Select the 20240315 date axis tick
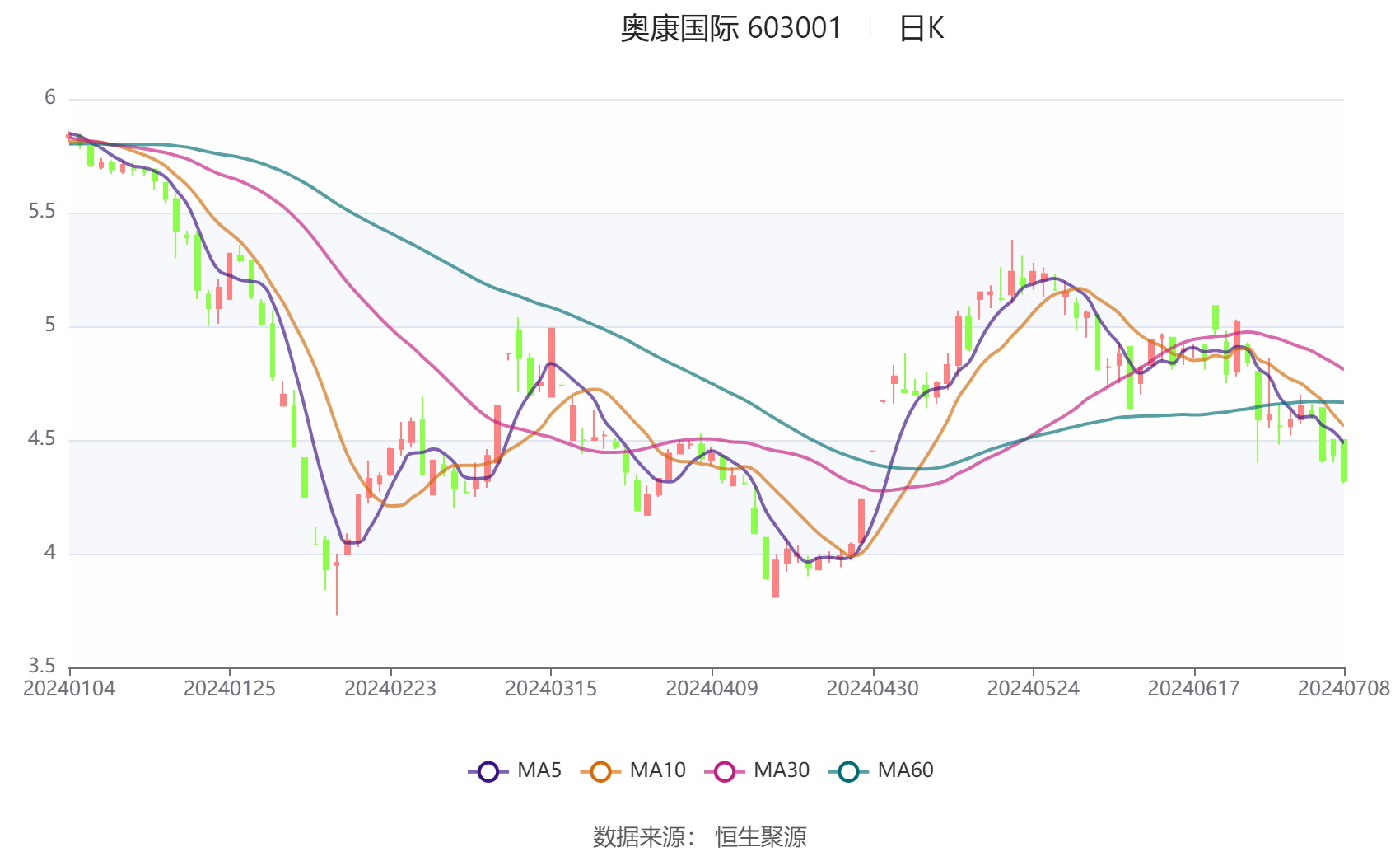This screenshot has width=1400, height=852. coord(551,688)
